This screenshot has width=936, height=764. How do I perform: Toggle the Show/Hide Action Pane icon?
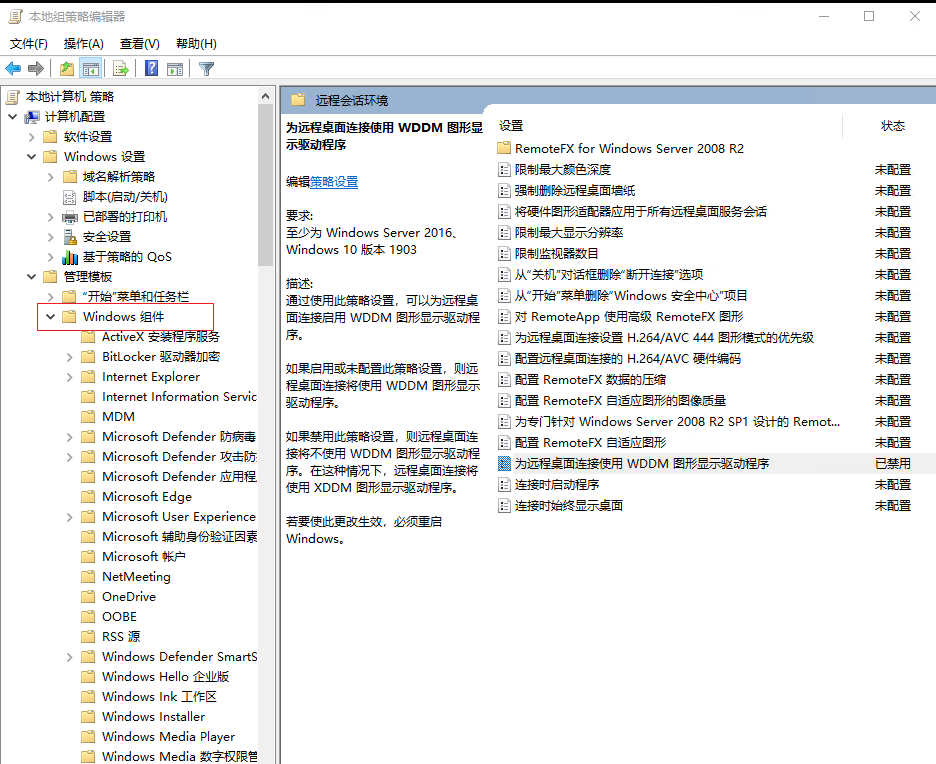point(175,69)
